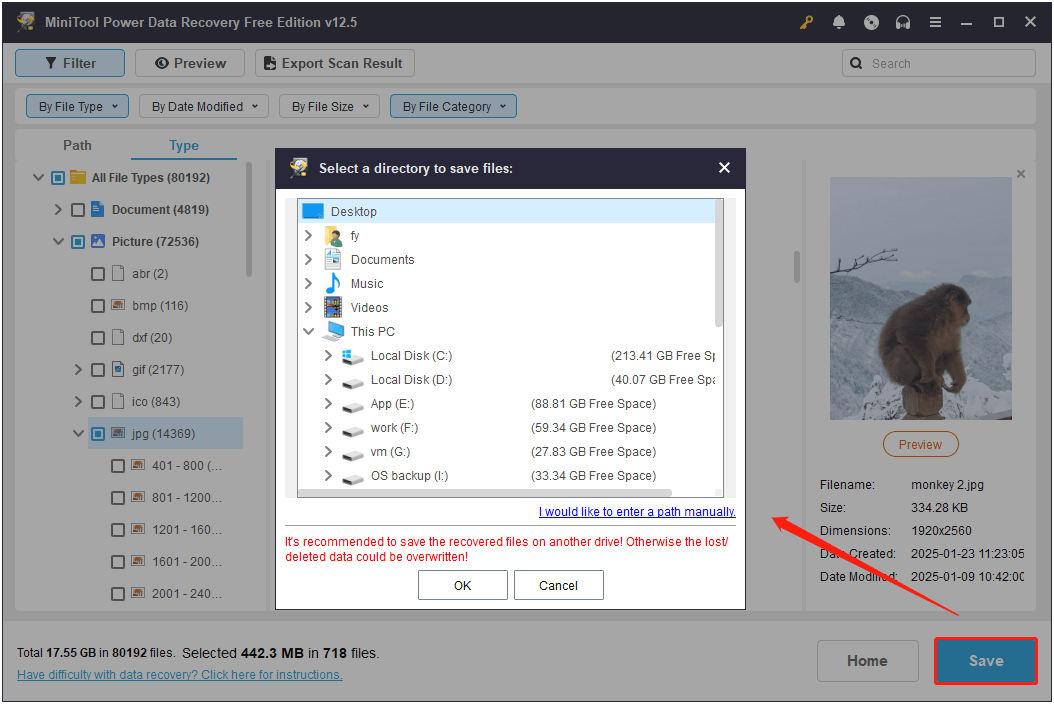Click the Local Disk (C:) drive icon
This screenshot has width=1054, height=705.
click(352, 356)
